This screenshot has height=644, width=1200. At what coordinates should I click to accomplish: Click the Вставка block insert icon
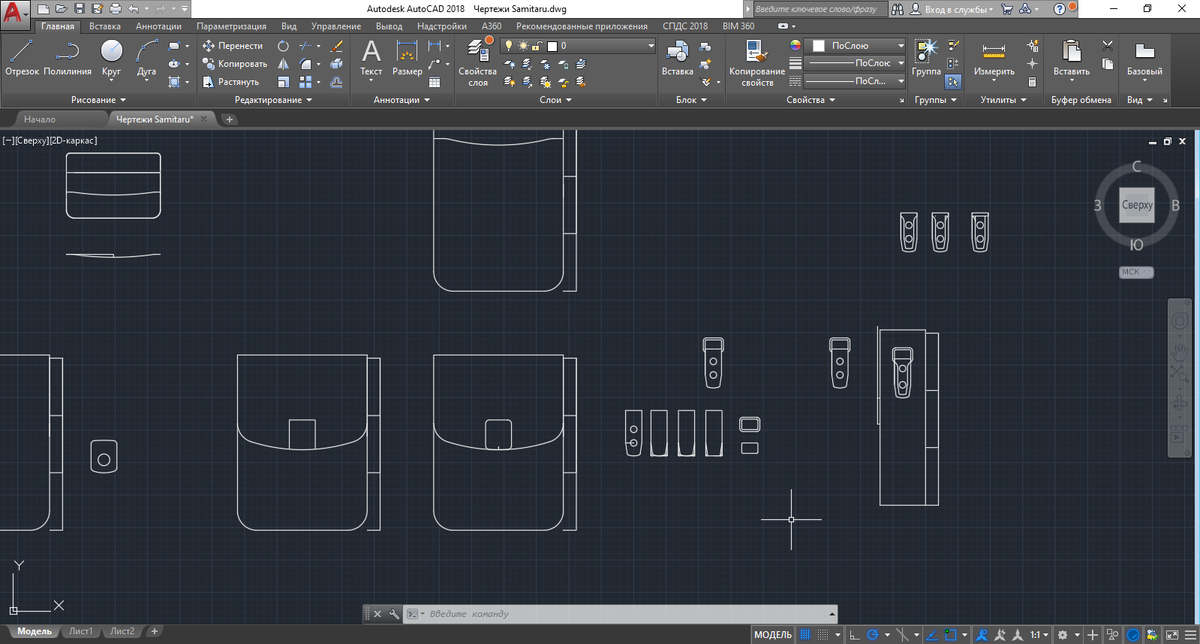point(677,58)
